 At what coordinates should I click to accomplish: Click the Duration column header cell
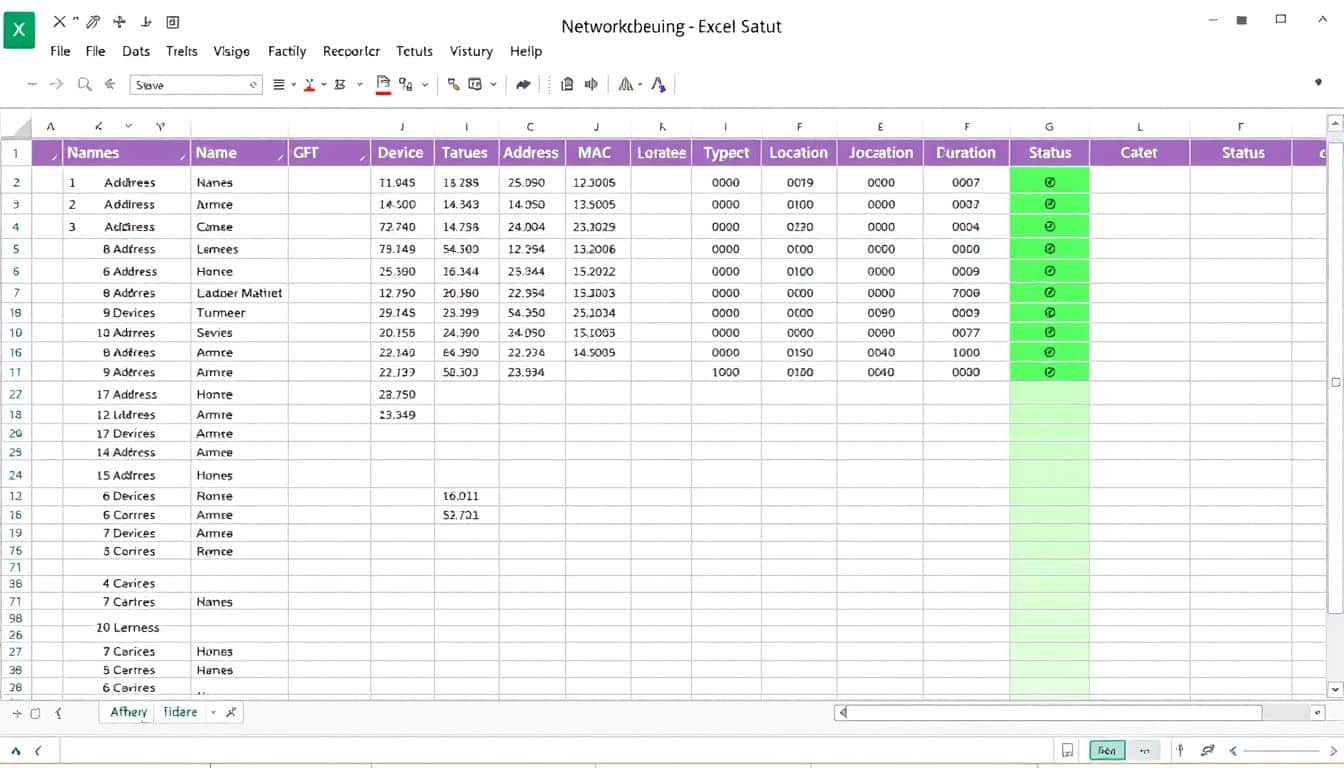[x=966, y=153]
